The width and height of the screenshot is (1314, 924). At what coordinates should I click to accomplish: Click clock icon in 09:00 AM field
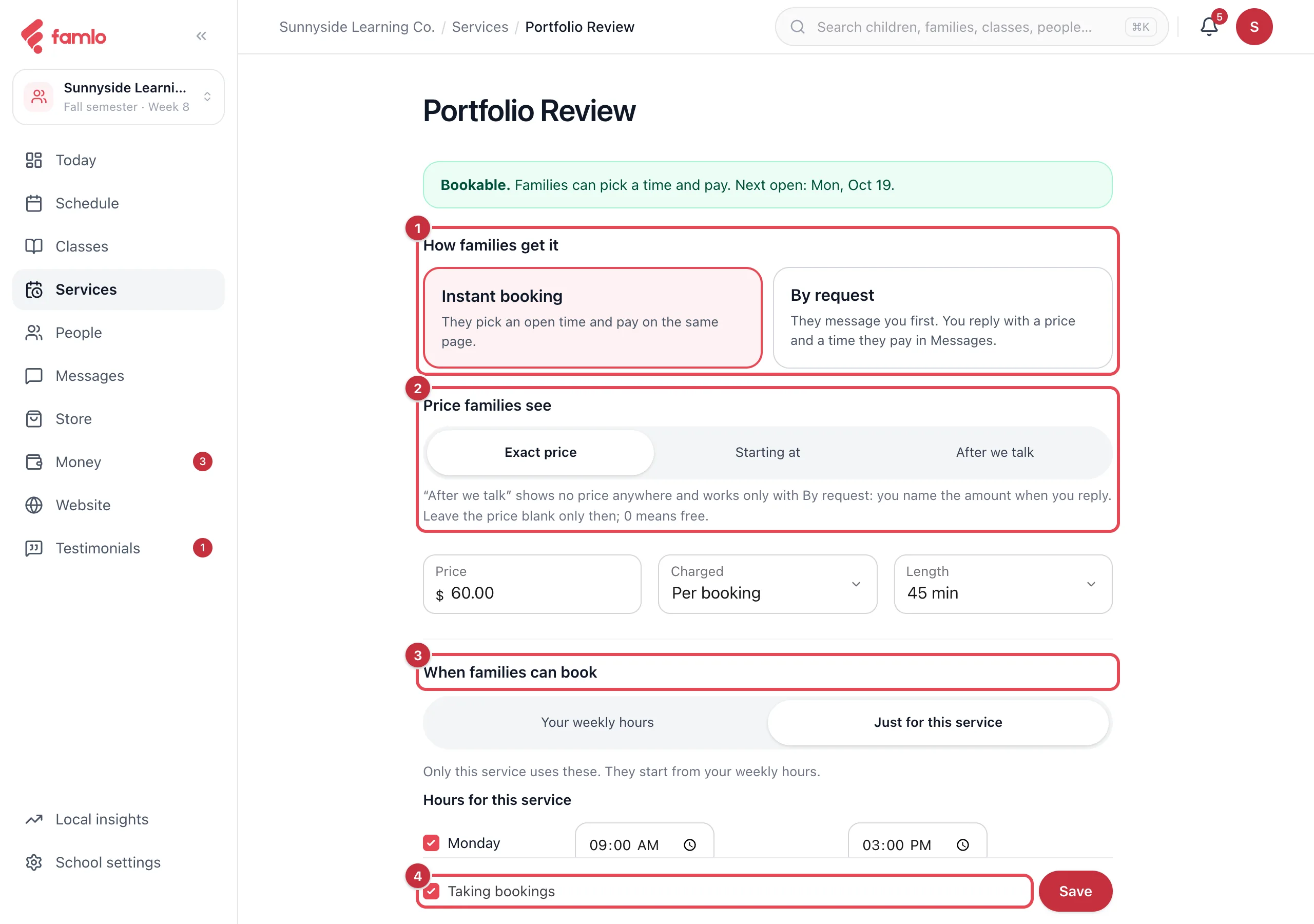click(x=690, y=845)
